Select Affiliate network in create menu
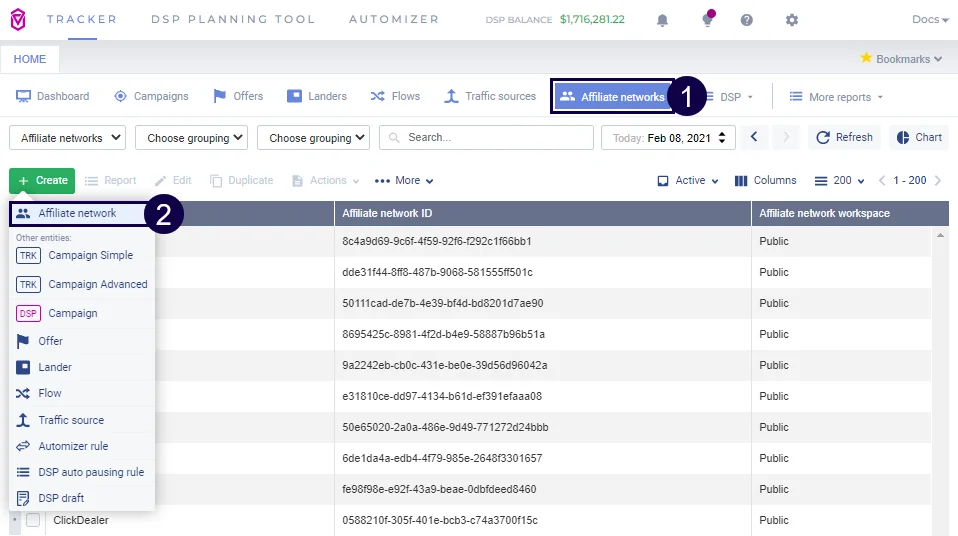Screen dimensions: 958x536 tap(77, 213)
